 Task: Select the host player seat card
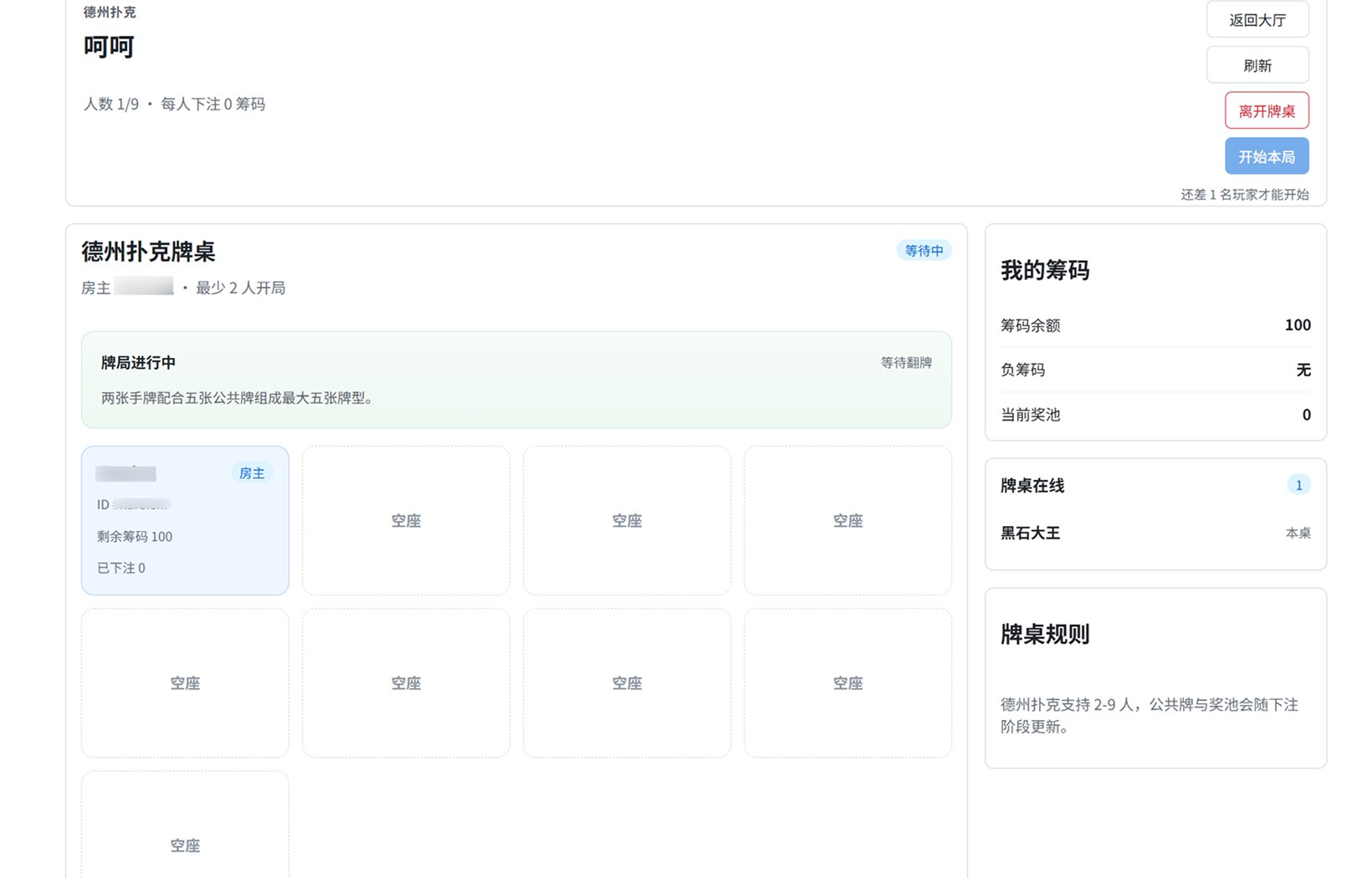[185, 520]
